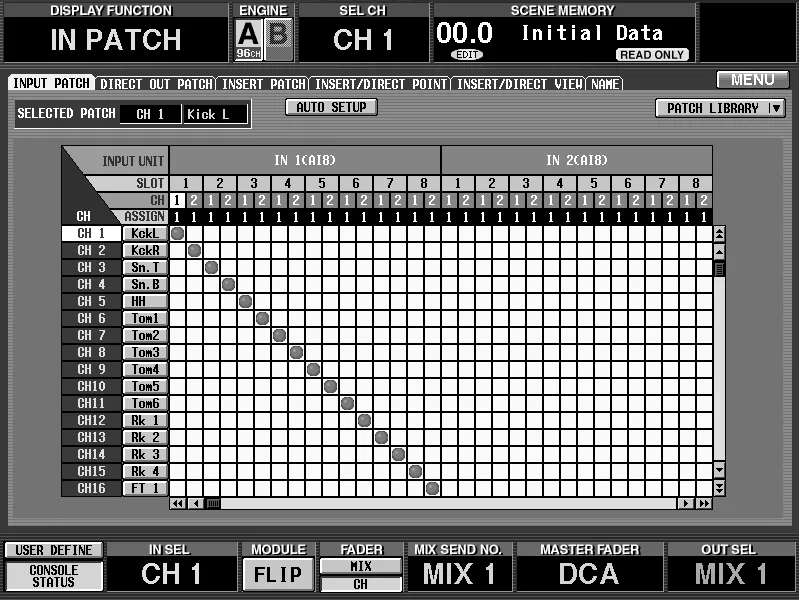Click MODULE FLIP button
Viewport: 799px width, 600px height.
[278, 575]
